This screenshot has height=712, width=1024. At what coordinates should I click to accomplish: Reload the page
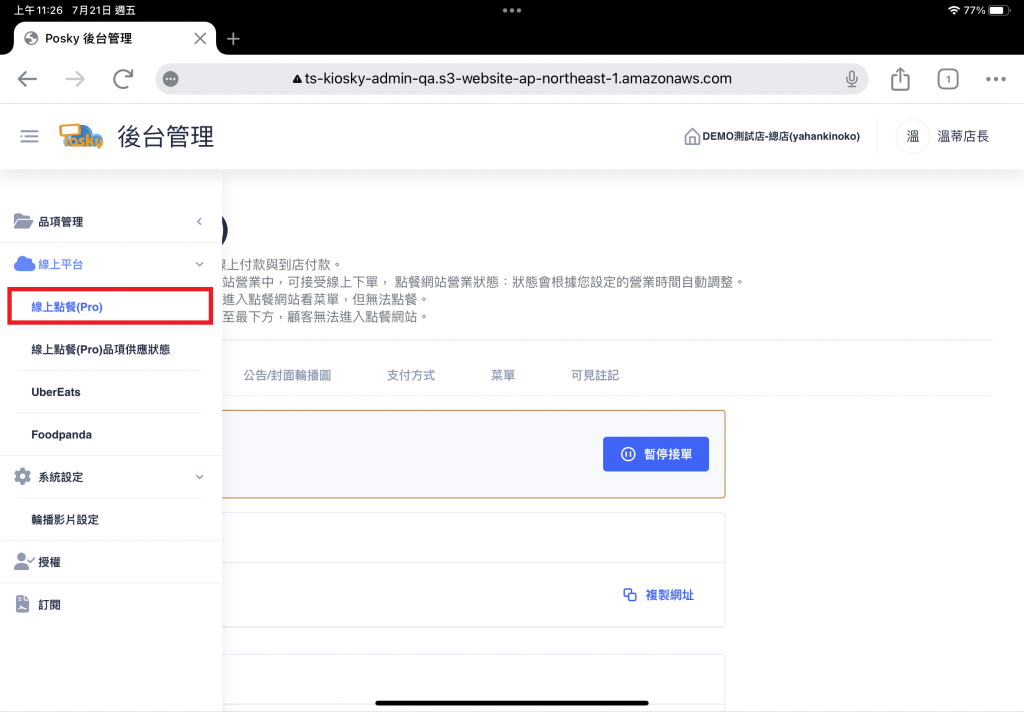[123, 79]
